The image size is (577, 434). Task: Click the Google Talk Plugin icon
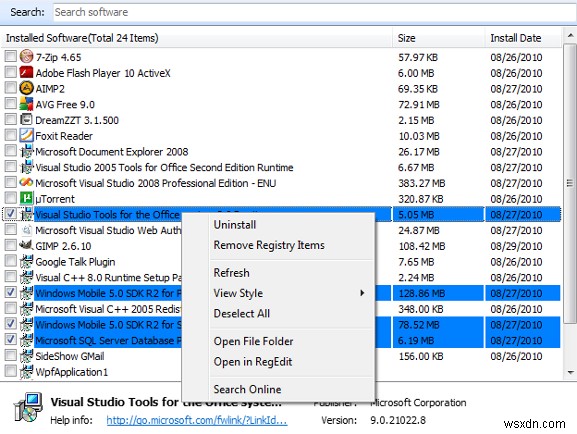pos(26,261)
